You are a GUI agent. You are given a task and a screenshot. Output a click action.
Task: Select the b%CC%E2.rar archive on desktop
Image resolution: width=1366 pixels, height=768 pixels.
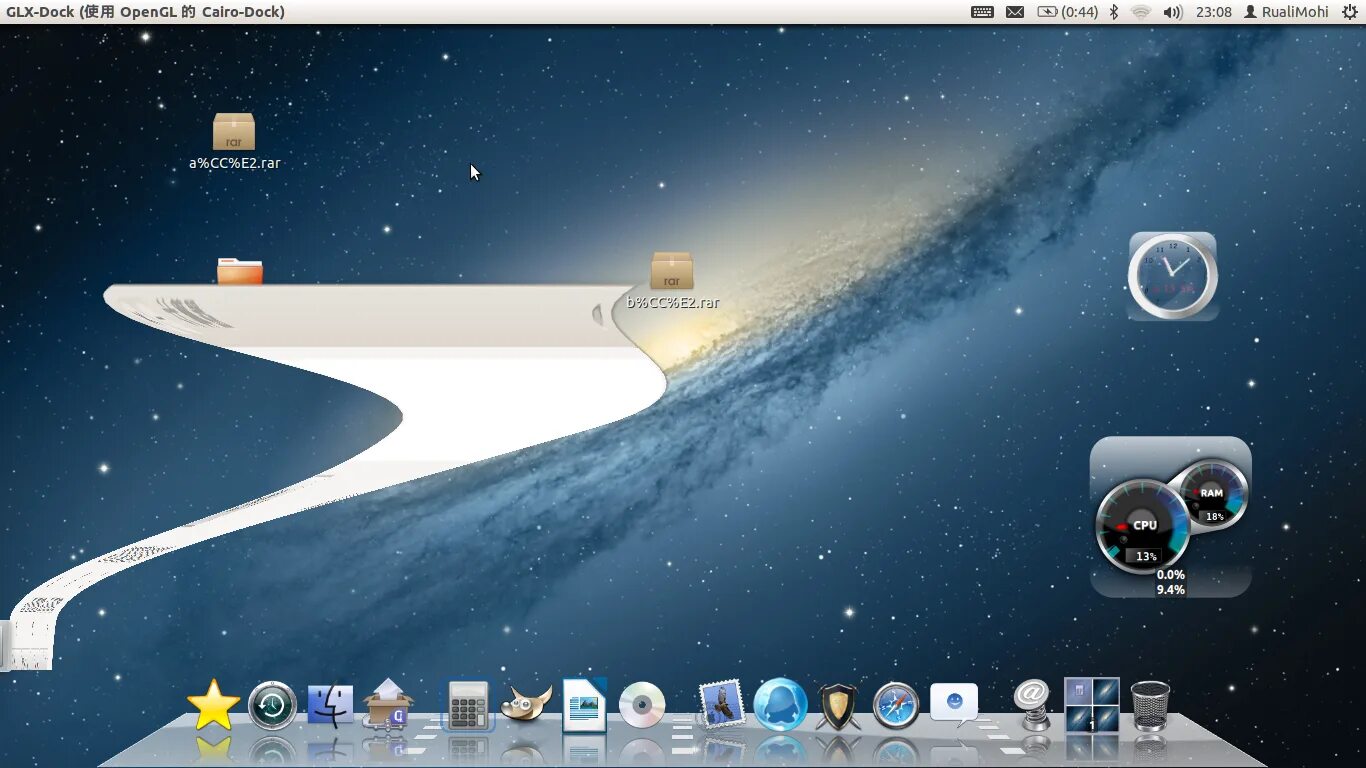[672, 281]
